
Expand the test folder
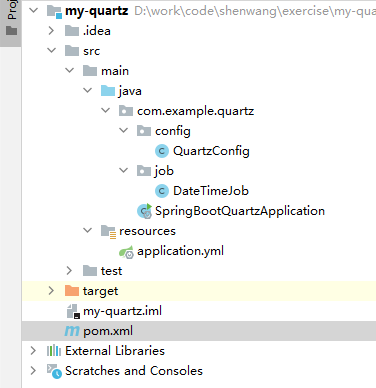click(x=69, y=271)
